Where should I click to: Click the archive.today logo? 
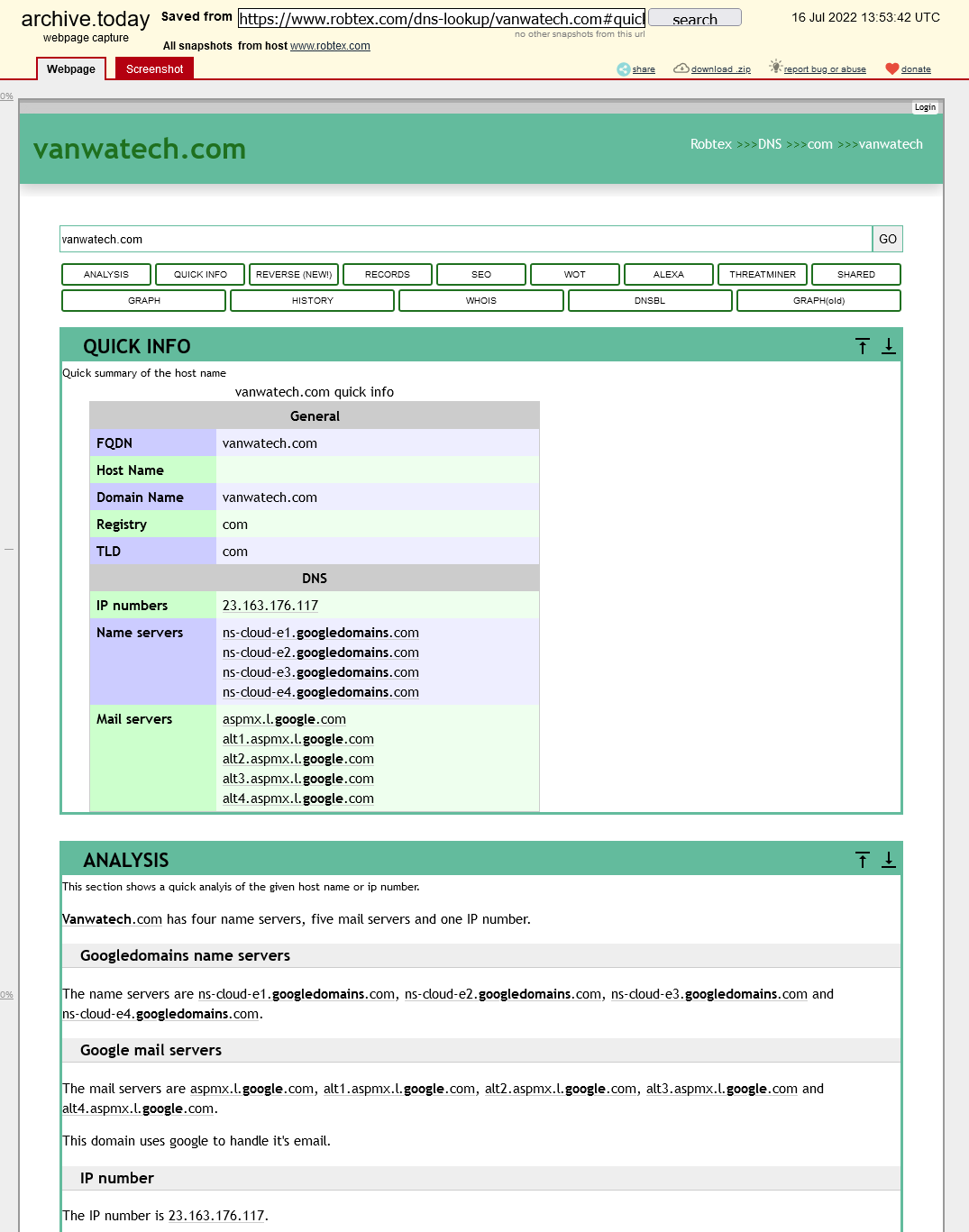pyautogui.click(x=86, y=19)
